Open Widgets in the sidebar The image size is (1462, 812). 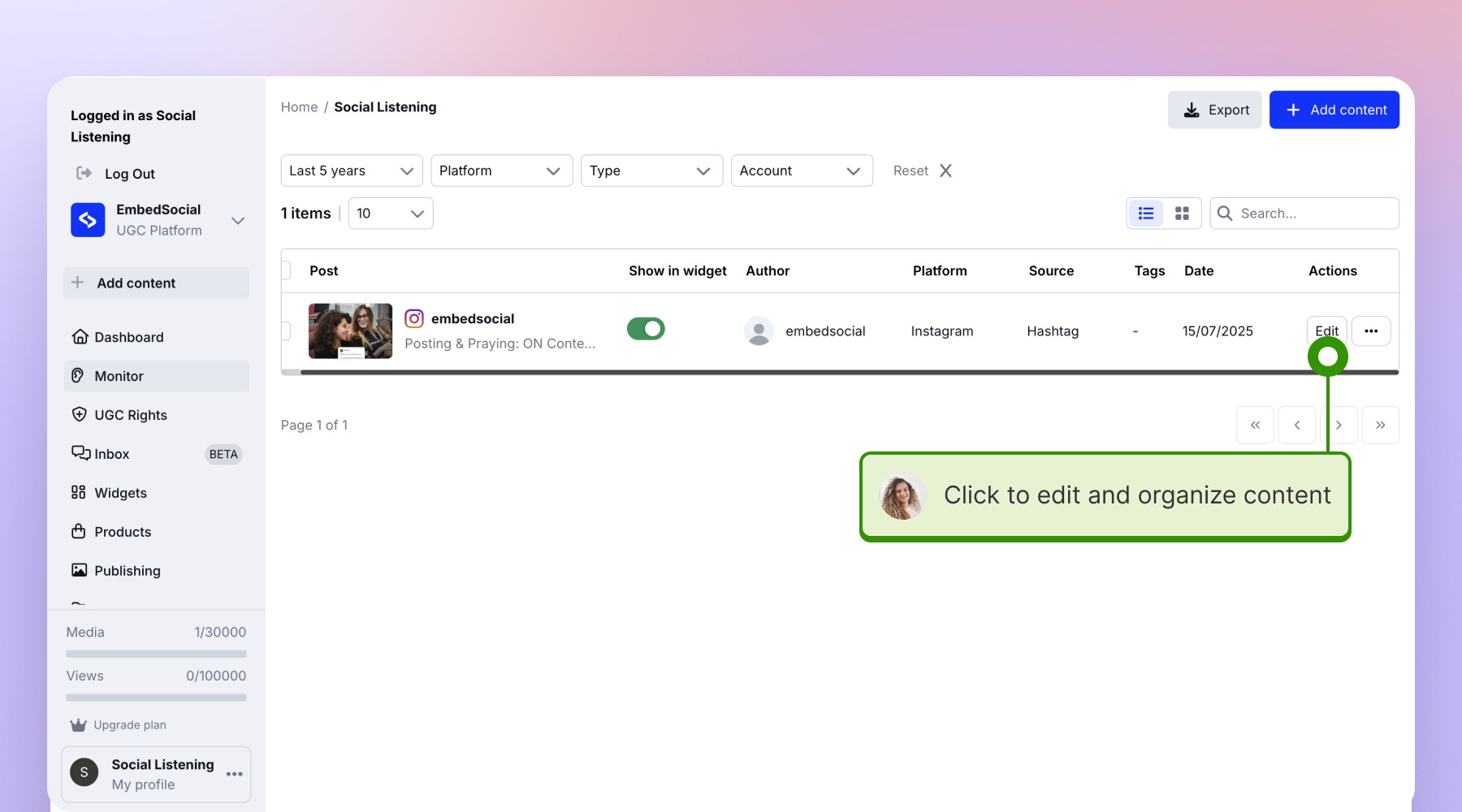tap(157, 493)
